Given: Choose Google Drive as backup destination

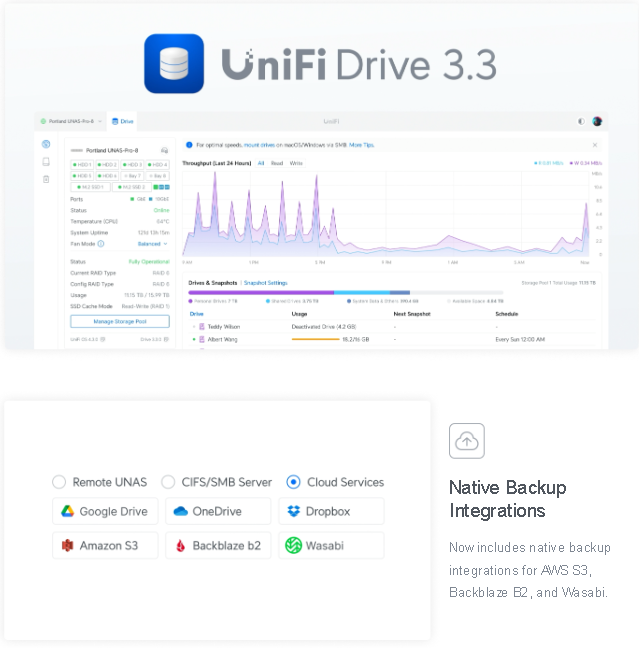Looking at the screenshot, I should pyautogui.click(x=105, y=511).
